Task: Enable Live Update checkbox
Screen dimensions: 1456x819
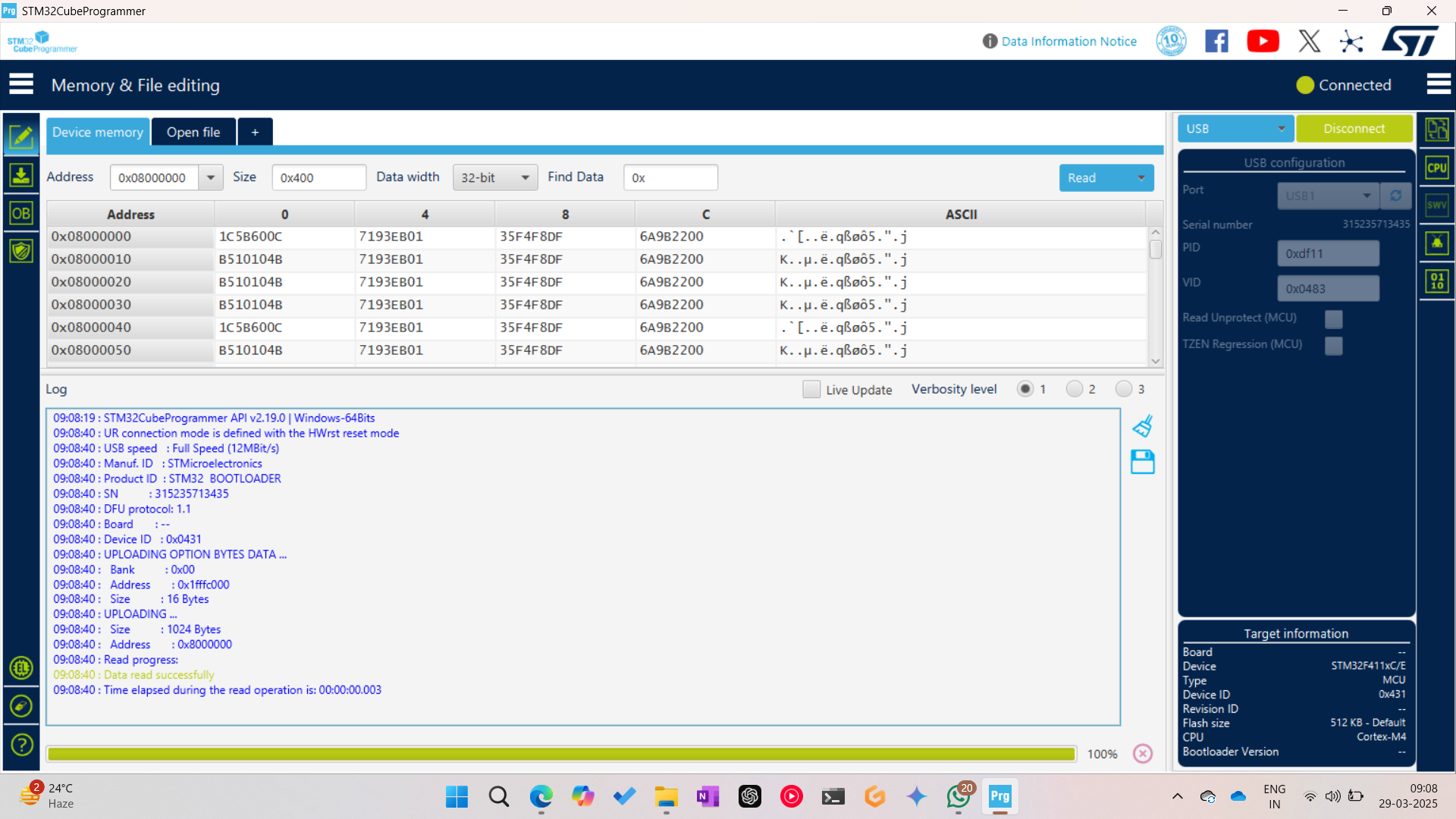Action: pos(811,389)
